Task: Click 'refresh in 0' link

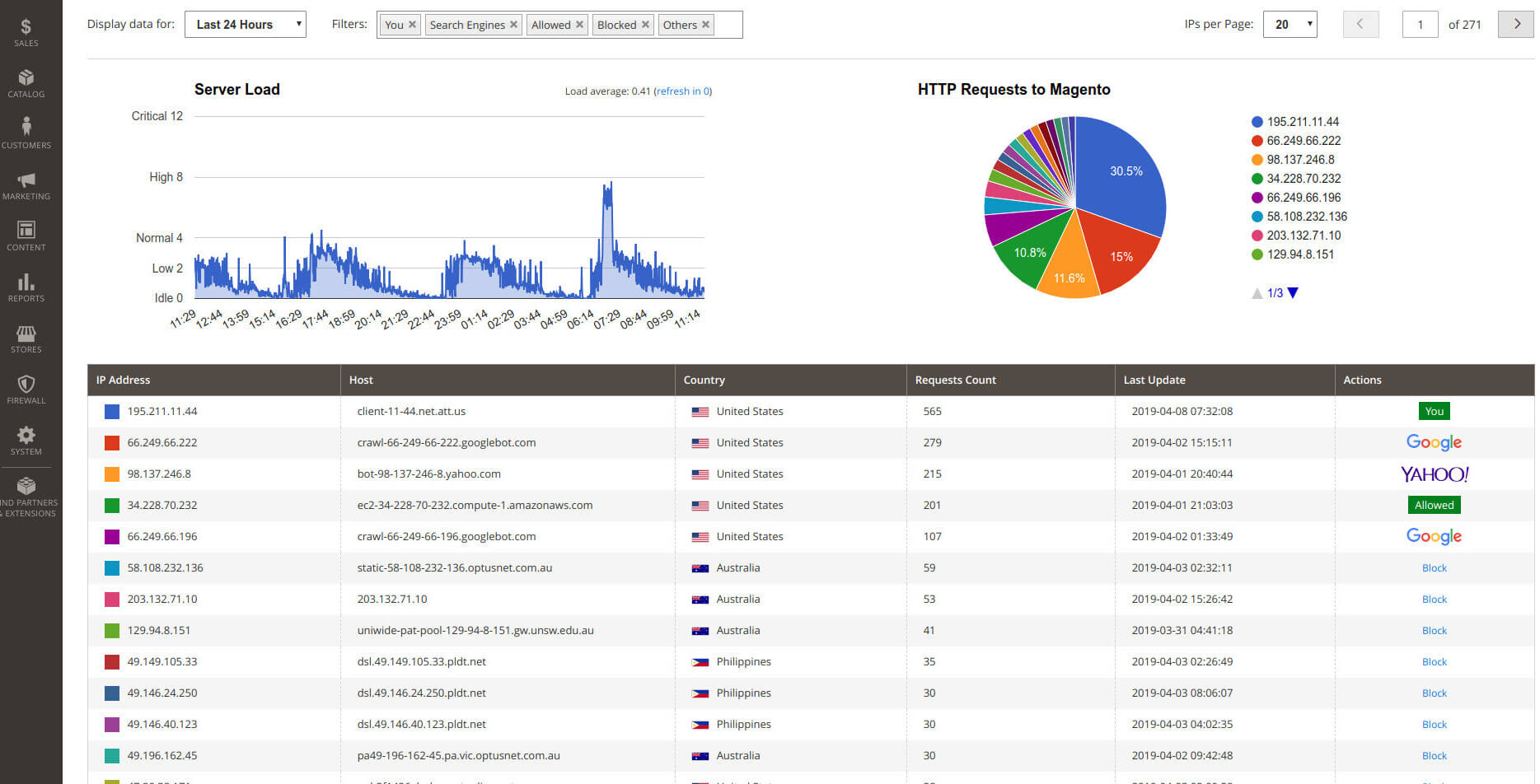Action: click(682, 91)
